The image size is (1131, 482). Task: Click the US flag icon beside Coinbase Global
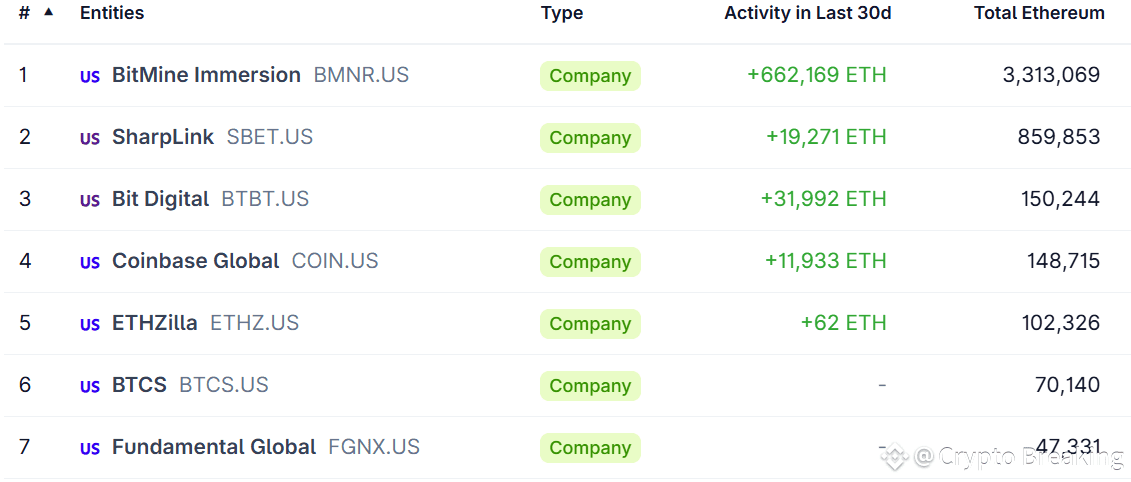coord(90,262)
